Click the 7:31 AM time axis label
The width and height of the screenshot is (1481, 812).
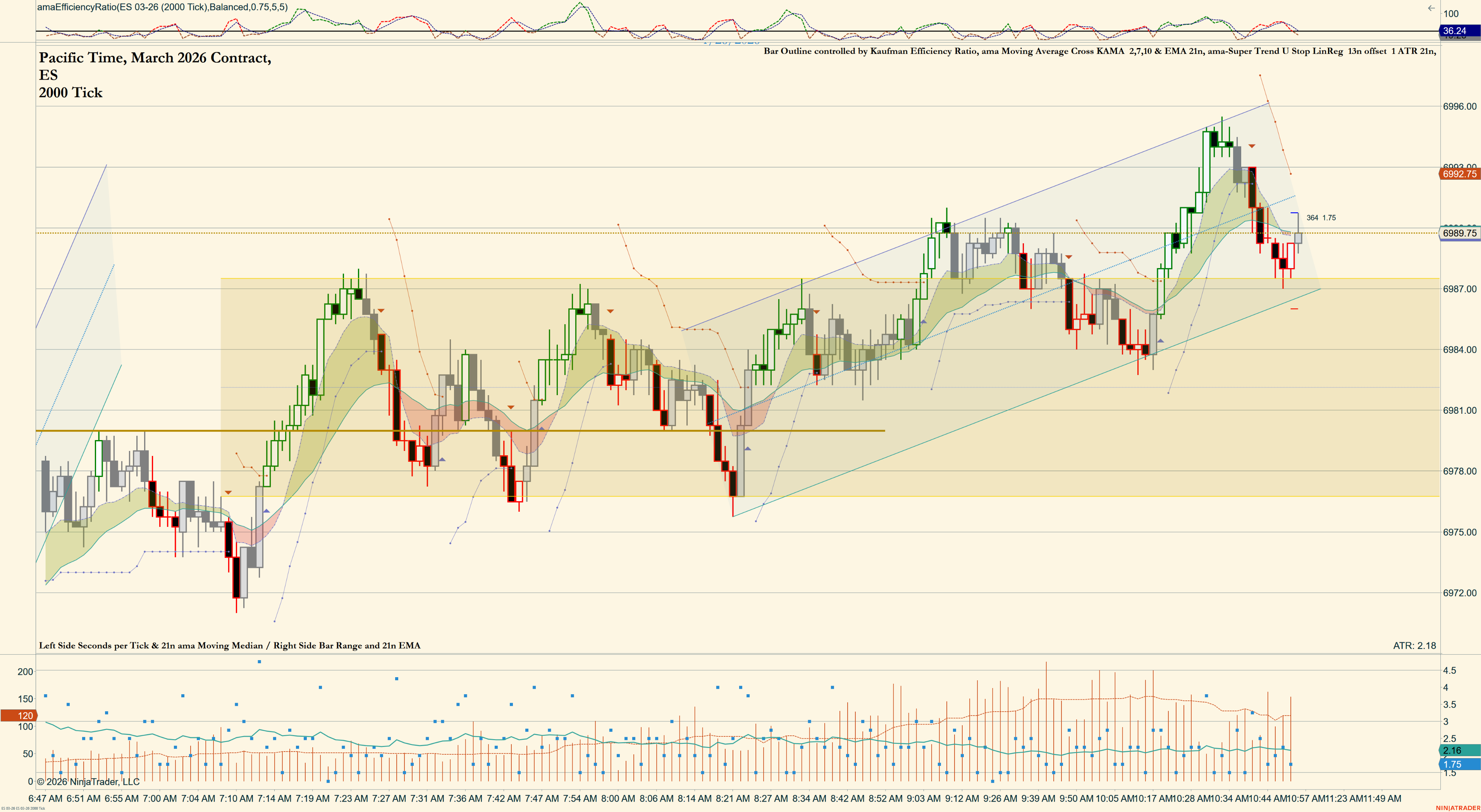pyautogui.click(x=427, y=799)
